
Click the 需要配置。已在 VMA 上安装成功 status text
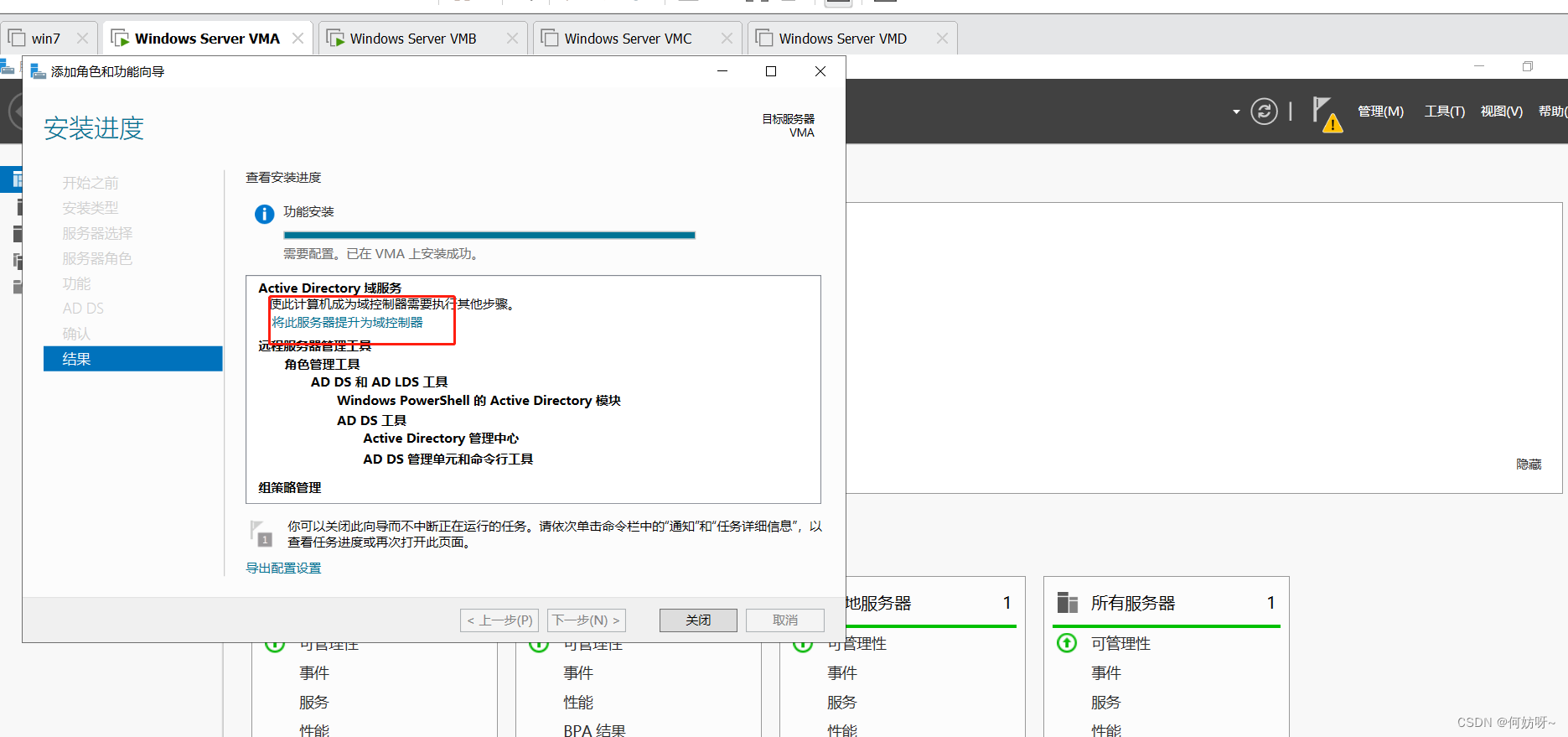(x=383, y=254)
